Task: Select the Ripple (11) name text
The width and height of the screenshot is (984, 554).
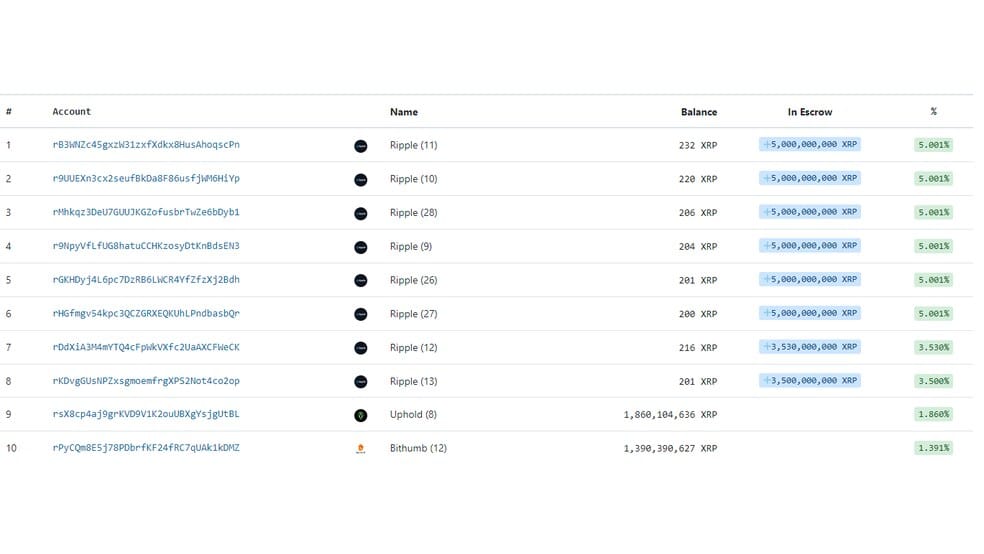Action: click(414, 146)
